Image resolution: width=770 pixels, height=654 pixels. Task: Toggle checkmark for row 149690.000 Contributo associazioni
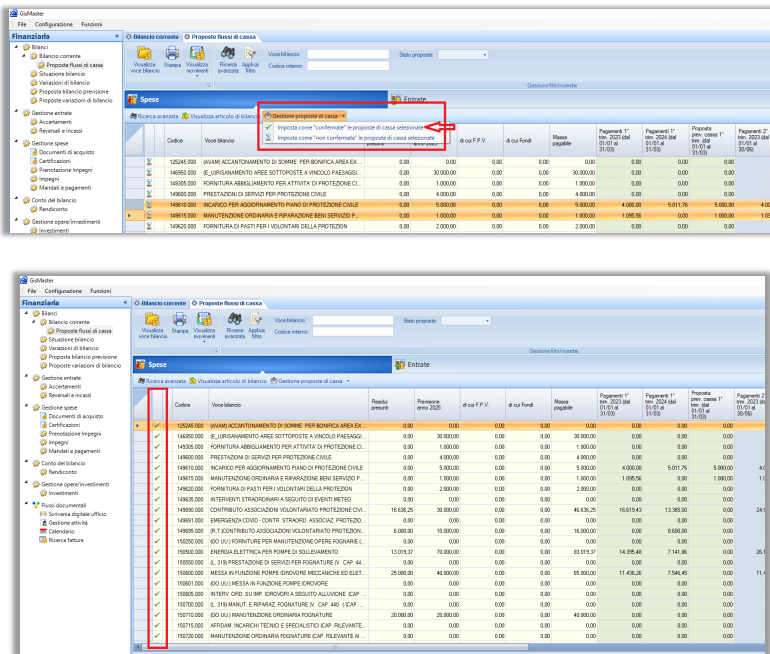tap(156, 510)
